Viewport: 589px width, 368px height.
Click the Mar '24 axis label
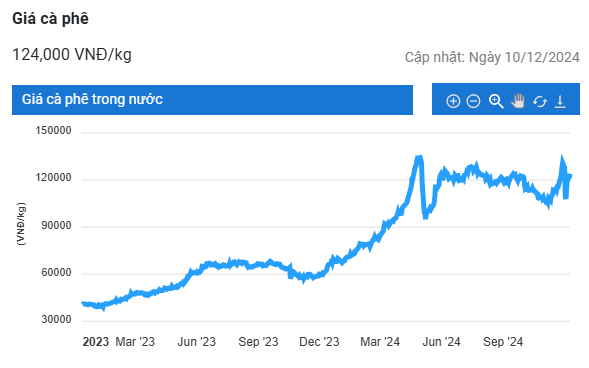tap(380, 342)
